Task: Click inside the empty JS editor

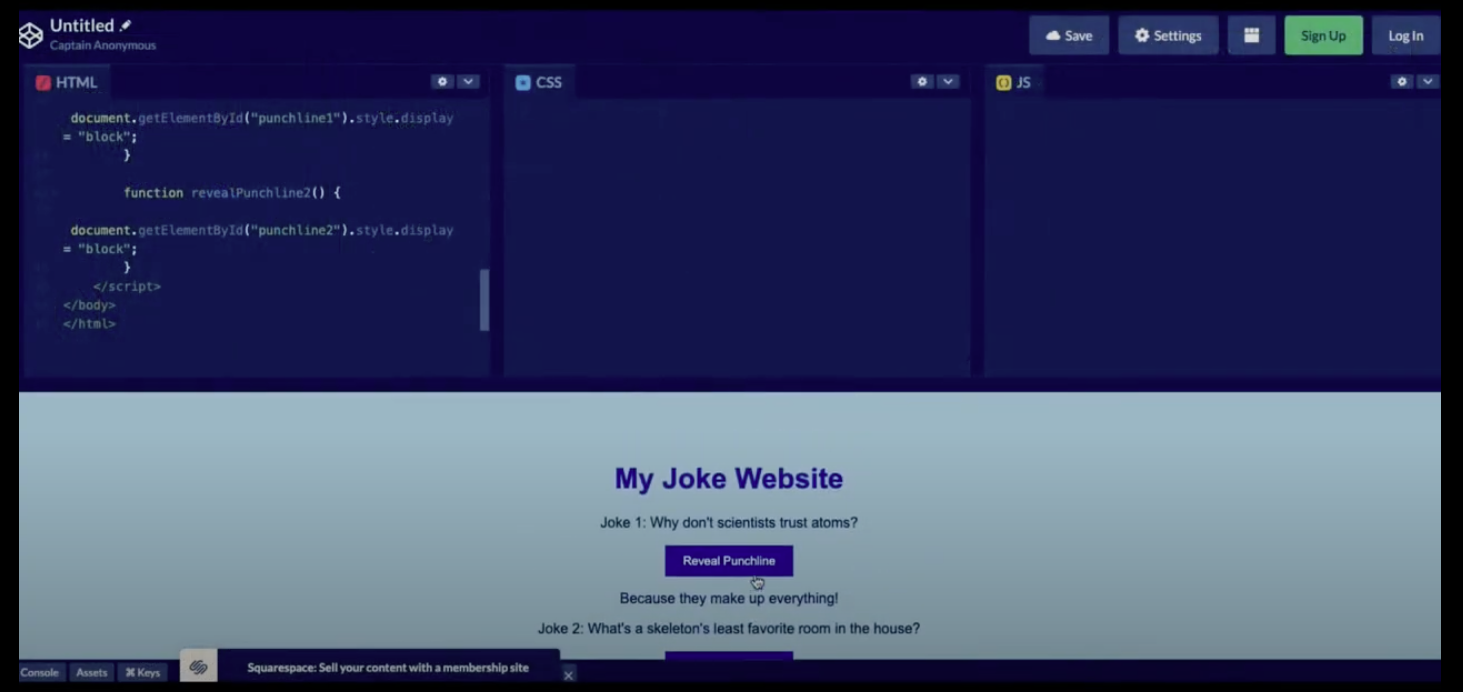Action: 1212,238
